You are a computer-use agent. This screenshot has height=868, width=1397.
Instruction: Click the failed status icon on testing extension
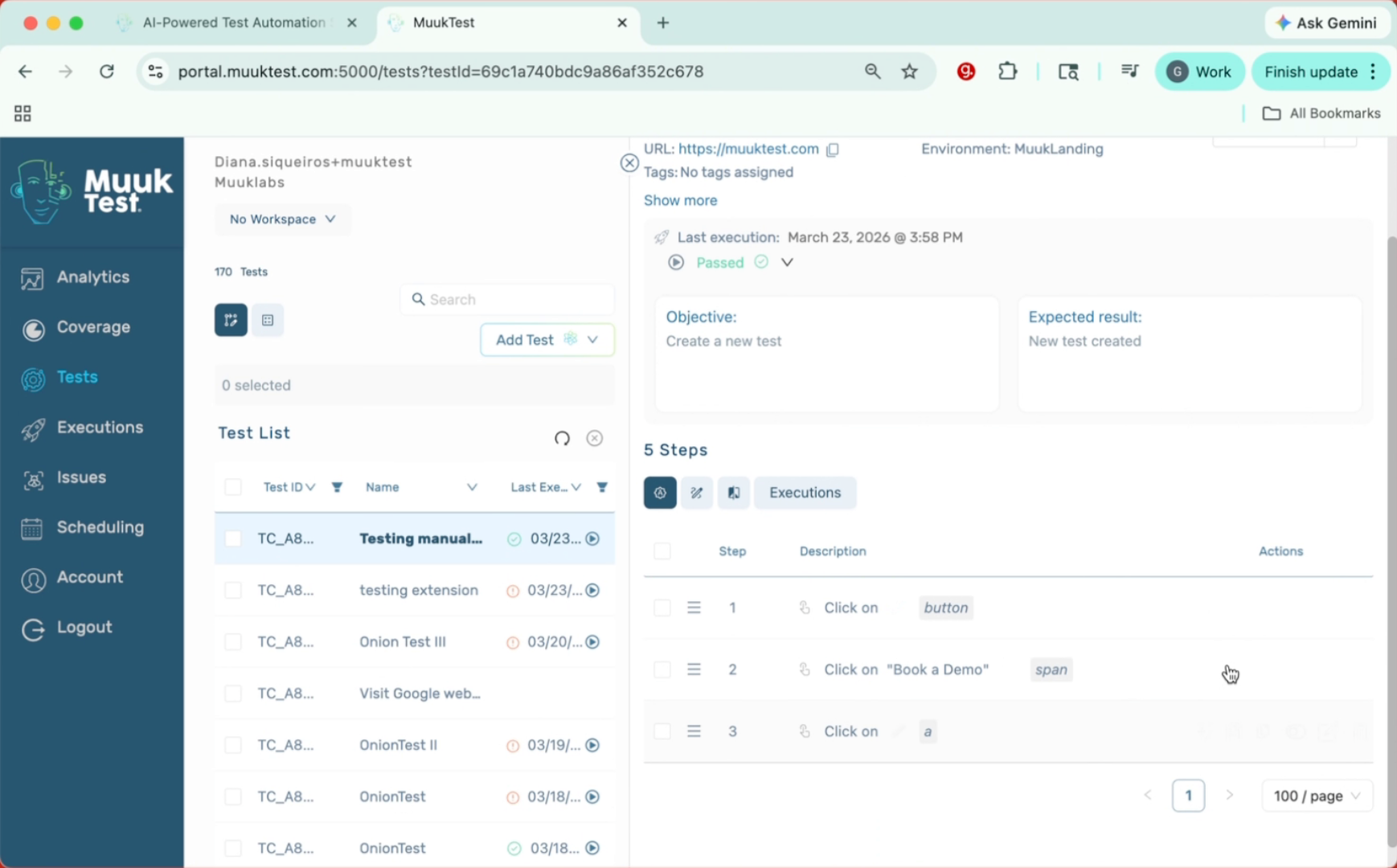point(512,591)
